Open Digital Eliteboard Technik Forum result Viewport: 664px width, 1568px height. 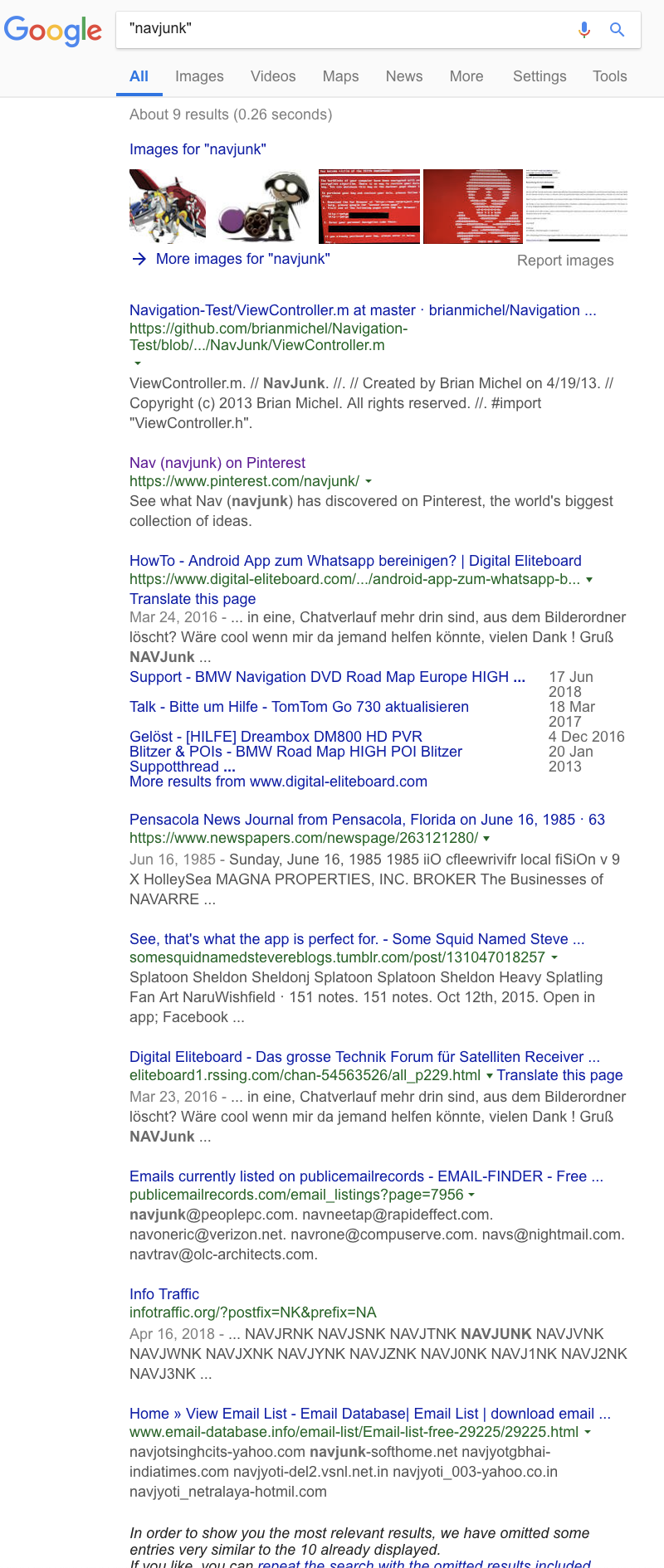[x=364, y=1057]
